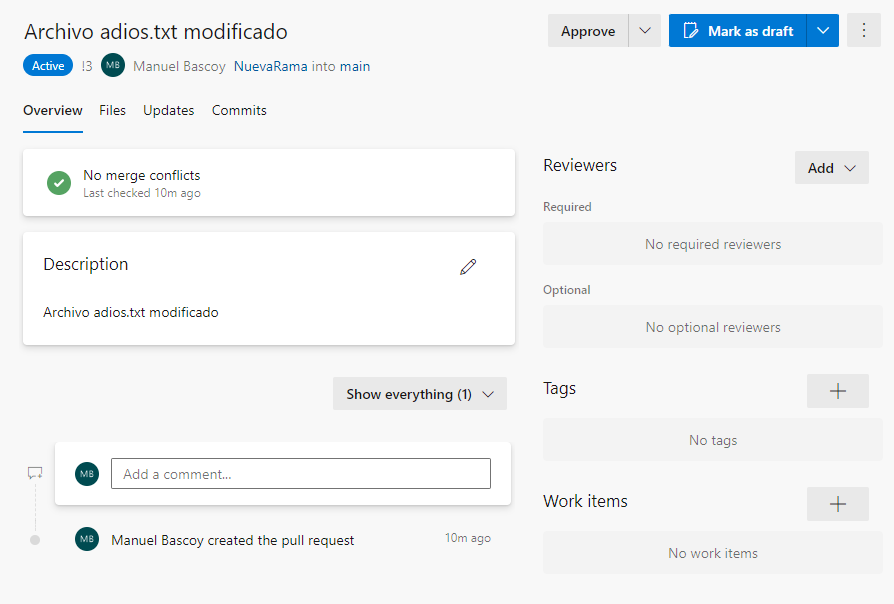The image size is (894, 604).
Task: Open the Commits tab
Action: [239, 110]
